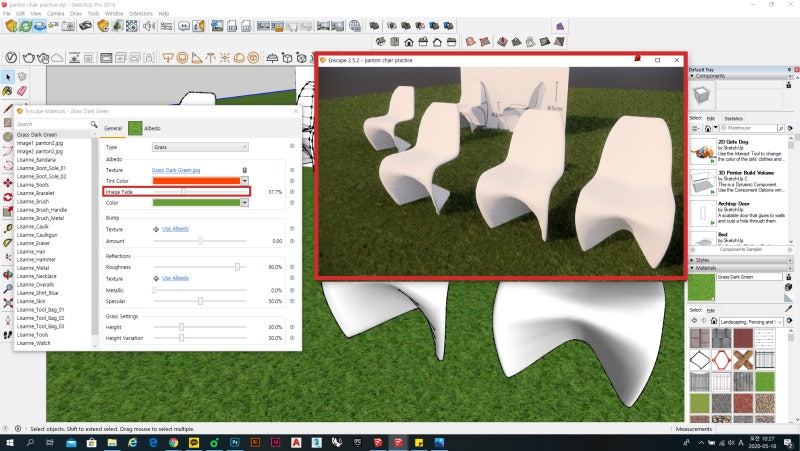This screenshot has width=800, height=451.
Task: Pick the Move tool in left toolbar
Action: 8,183
